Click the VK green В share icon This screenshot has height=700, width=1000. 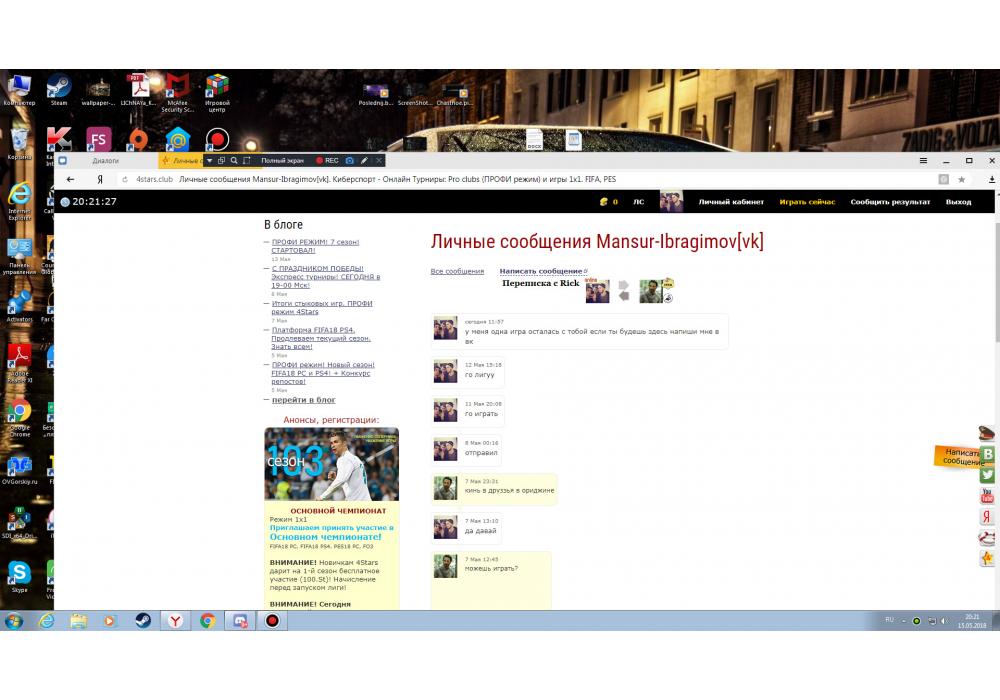[x=987, y=454]
